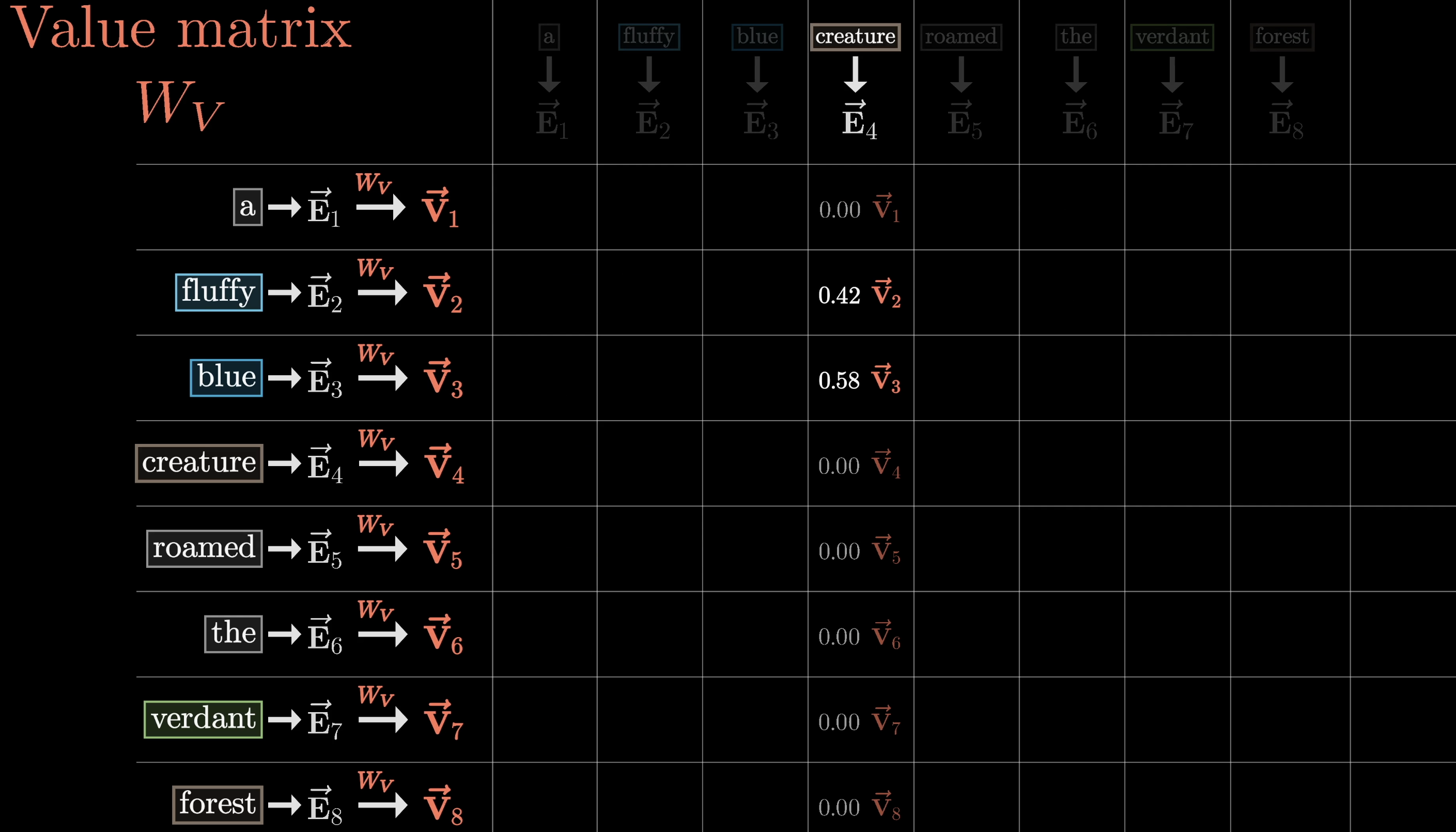Click the 0.42 weight value in grid

[x=839, y=296]
